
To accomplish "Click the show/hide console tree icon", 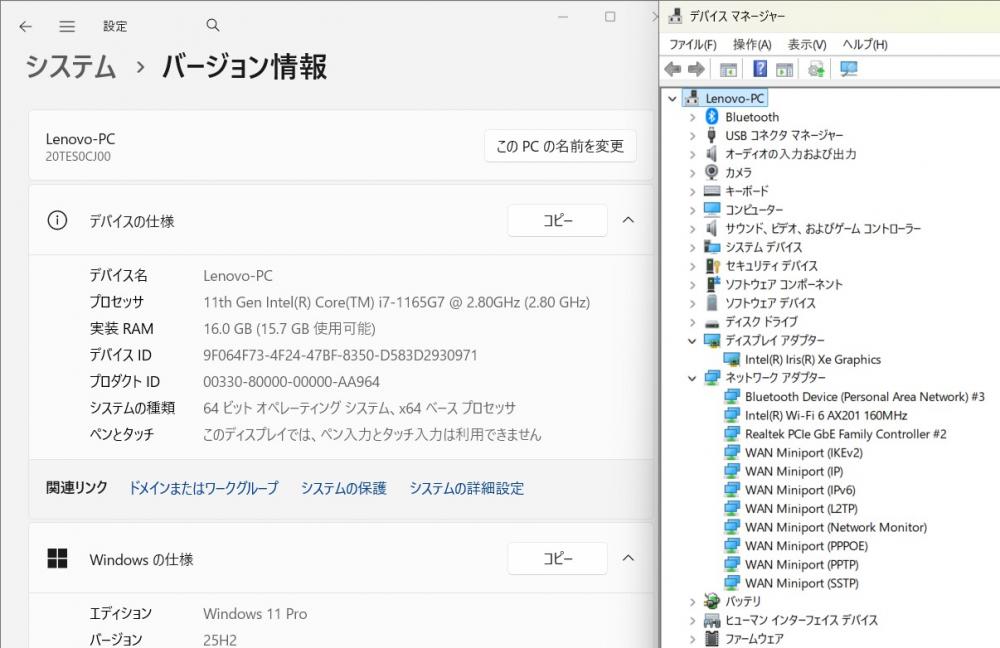I will pos(729,69).
